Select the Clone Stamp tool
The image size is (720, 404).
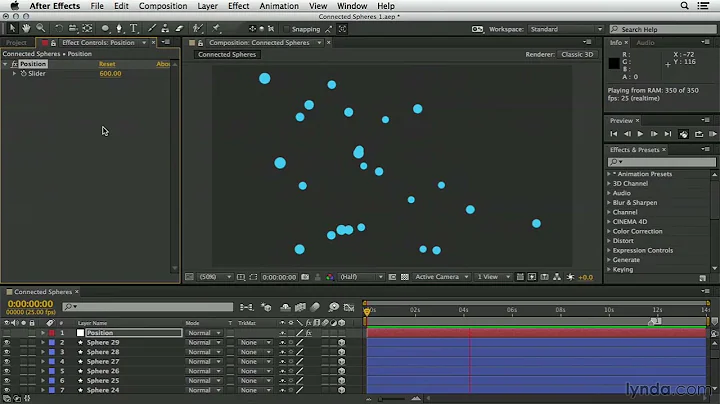(165, 28)
